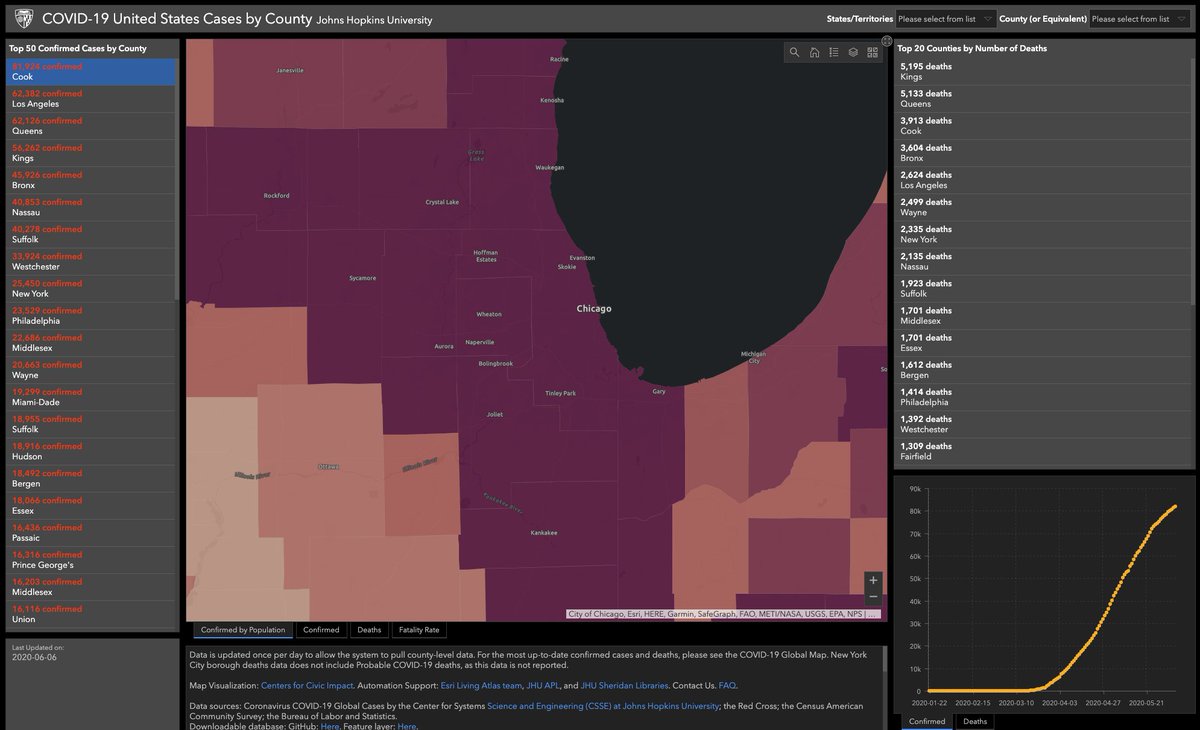Select Queens in confirmed cases list
1200x730 pixels.
[x=92, y=126]
